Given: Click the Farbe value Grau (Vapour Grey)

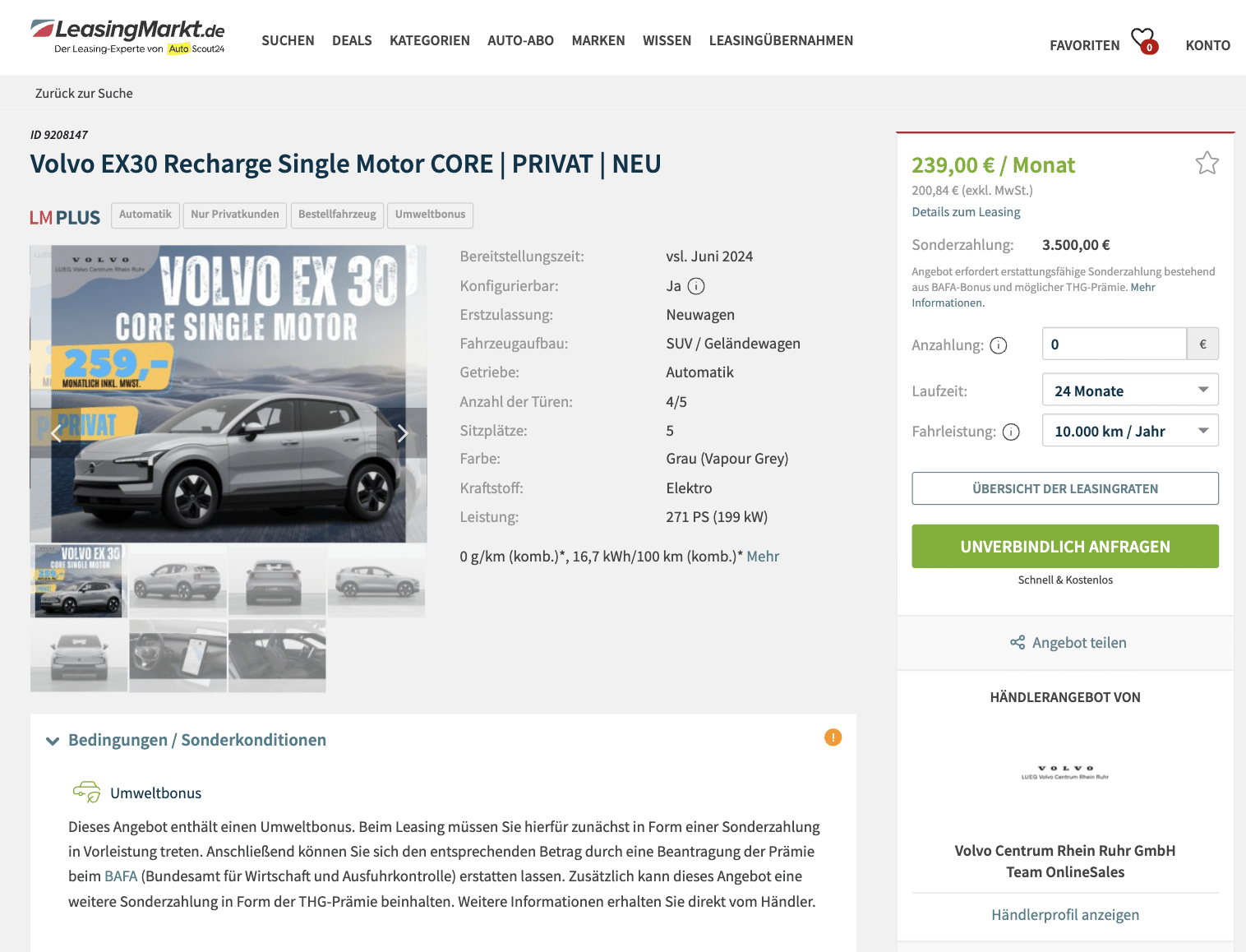Looking at the screenshot, I should [x=727, y=459].
